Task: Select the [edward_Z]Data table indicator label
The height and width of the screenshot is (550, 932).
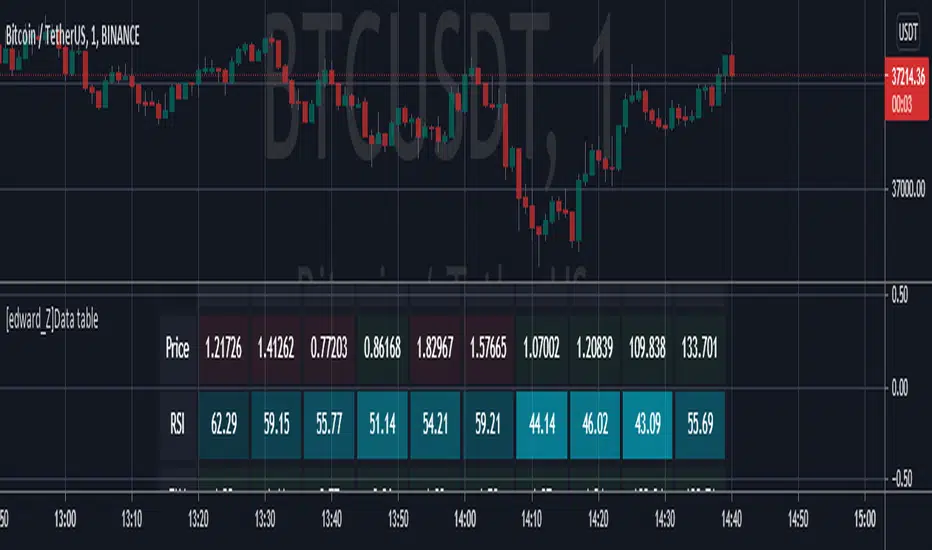Action: pos(52,320)
